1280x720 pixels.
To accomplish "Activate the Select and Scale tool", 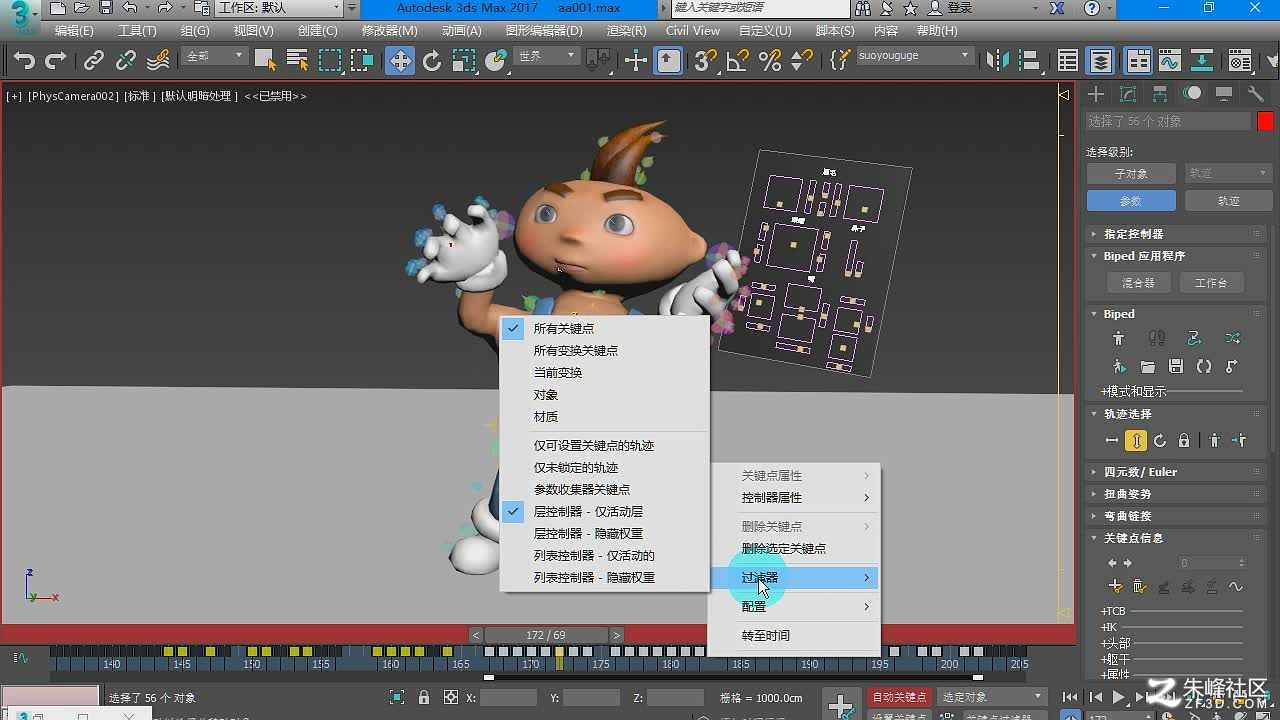I will pyautogui.click(x=464, y=61).
